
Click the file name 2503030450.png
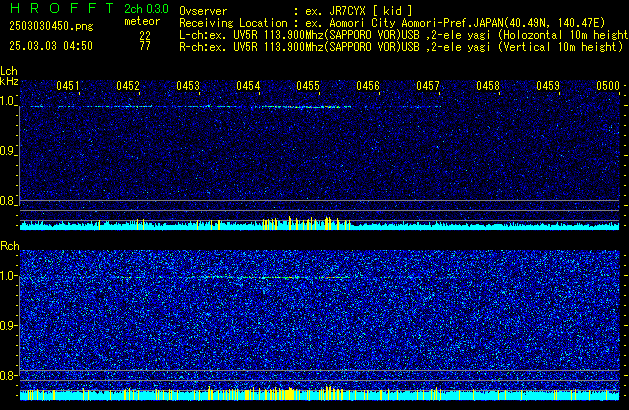(x=51, y=26)
